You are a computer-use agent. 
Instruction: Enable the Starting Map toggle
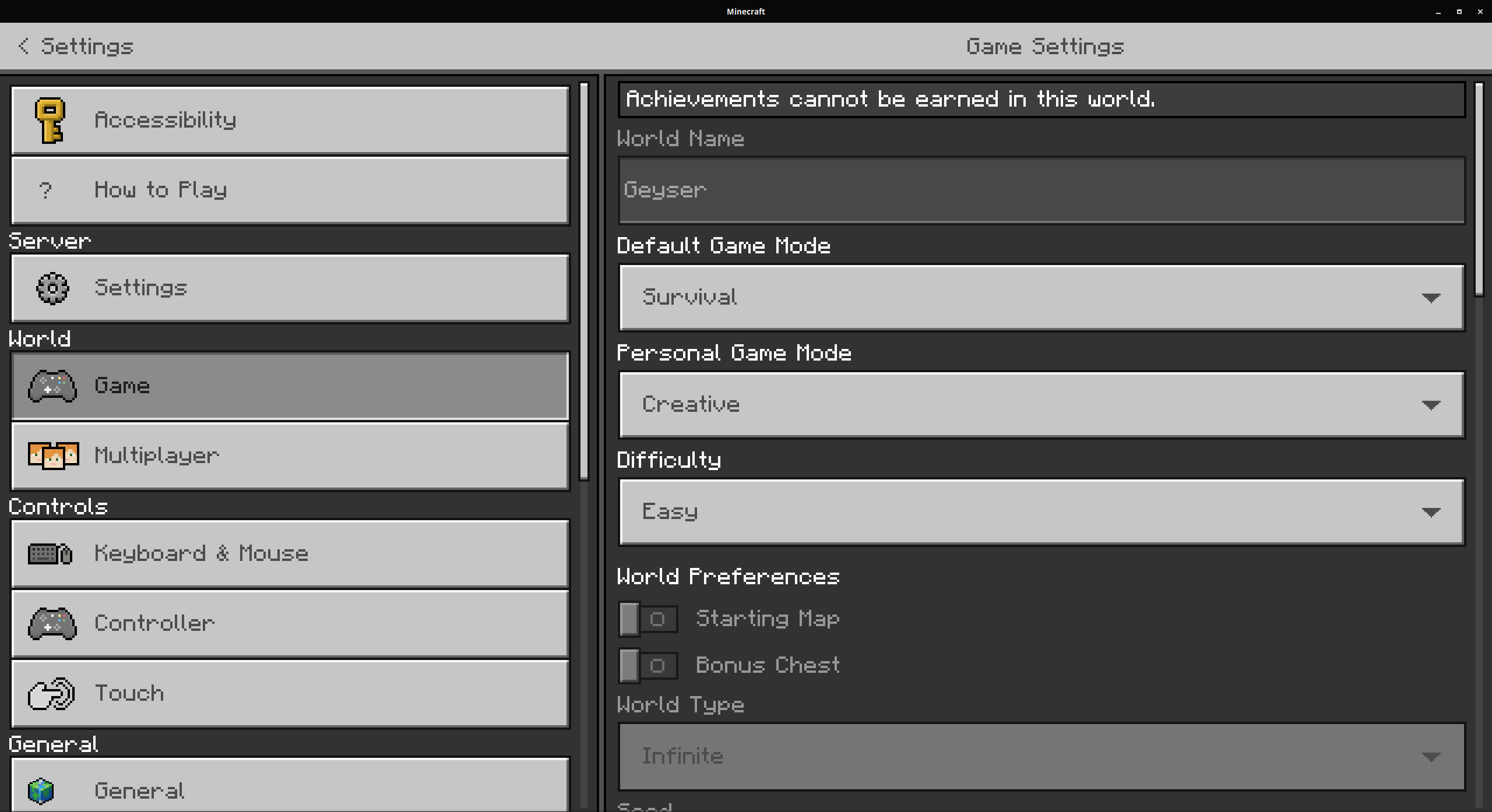(648, 618)
